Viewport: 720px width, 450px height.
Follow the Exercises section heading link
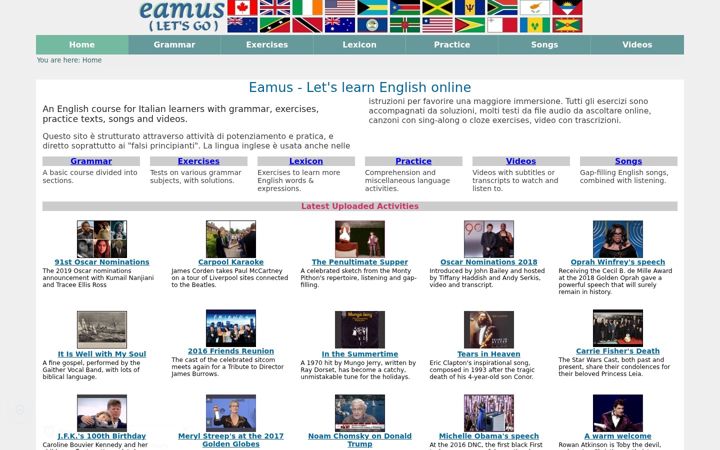click(x=198, y=161)
